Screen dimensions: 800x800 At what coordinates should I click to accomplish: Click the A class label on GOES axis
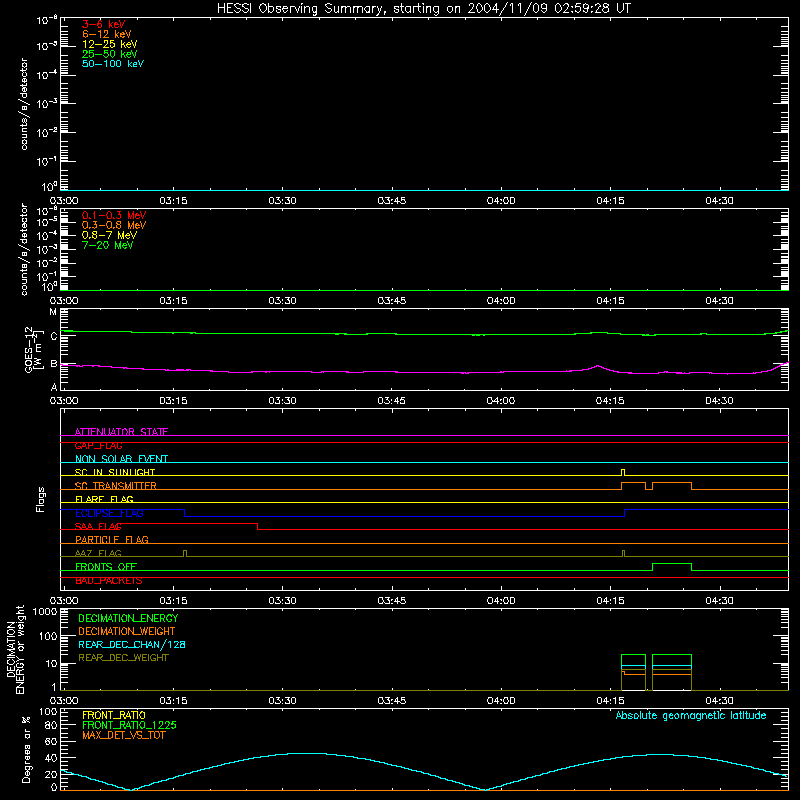tap(54, 387)
